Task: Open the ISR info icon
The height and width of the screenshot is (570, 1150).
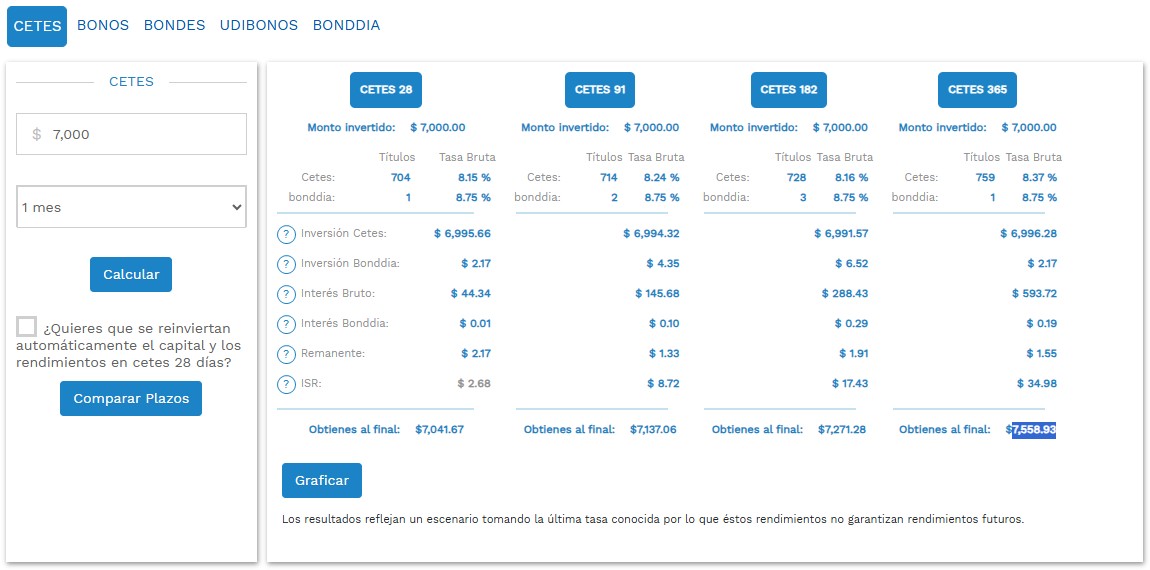Action: point(287,384)
